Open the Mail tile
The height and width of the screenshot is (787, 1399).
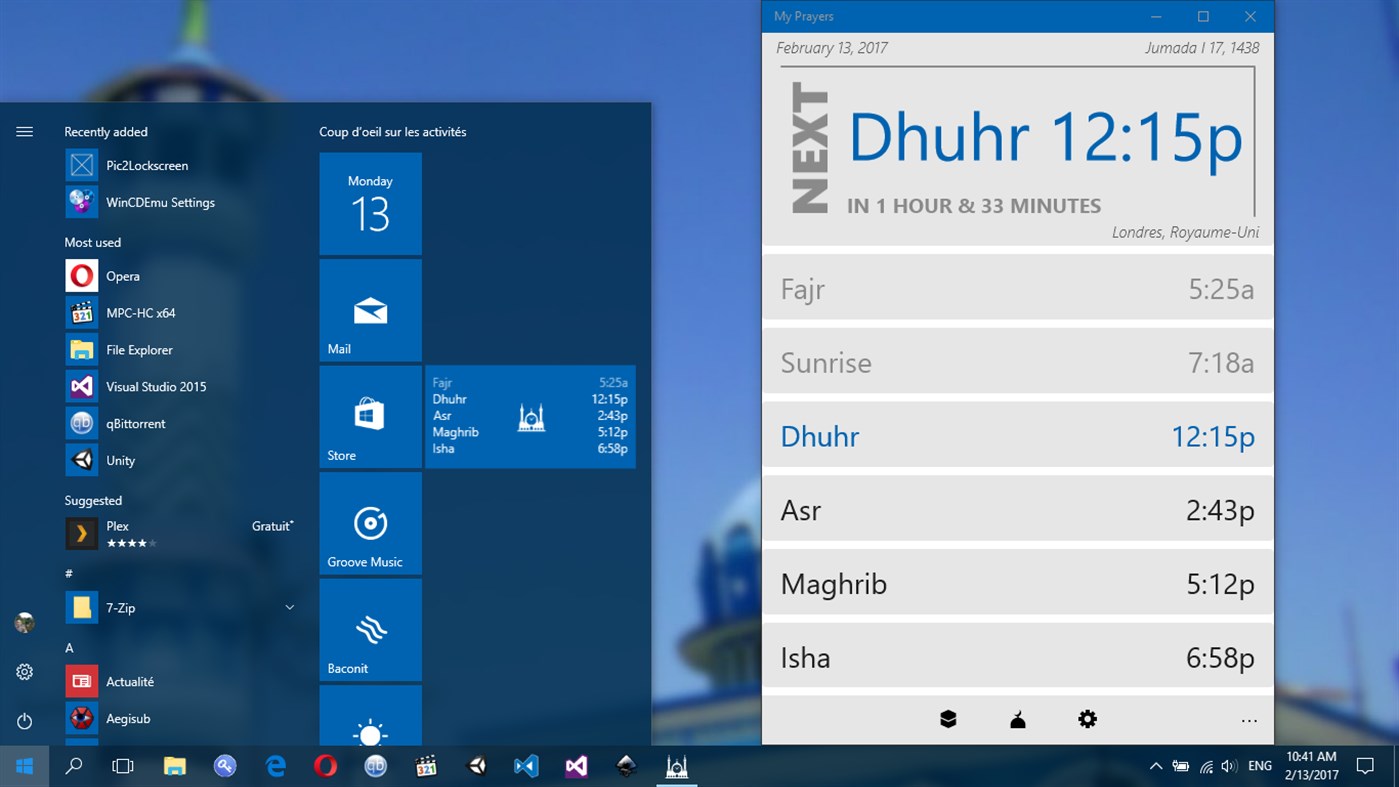coord(370,310)
